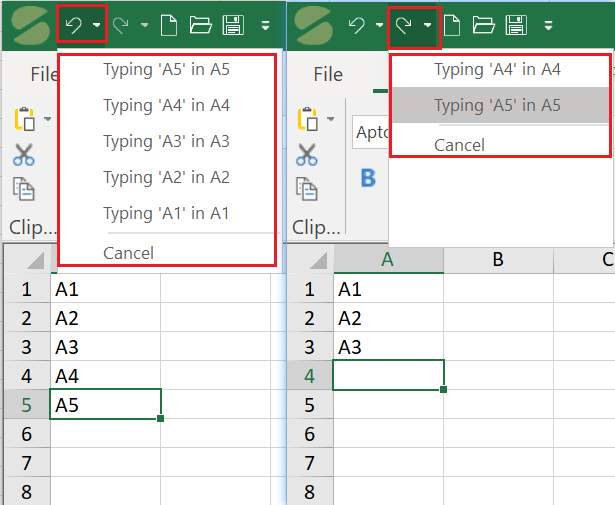
Task: Click the greyed Redo icon in the left window
Action: coord(121,25)
